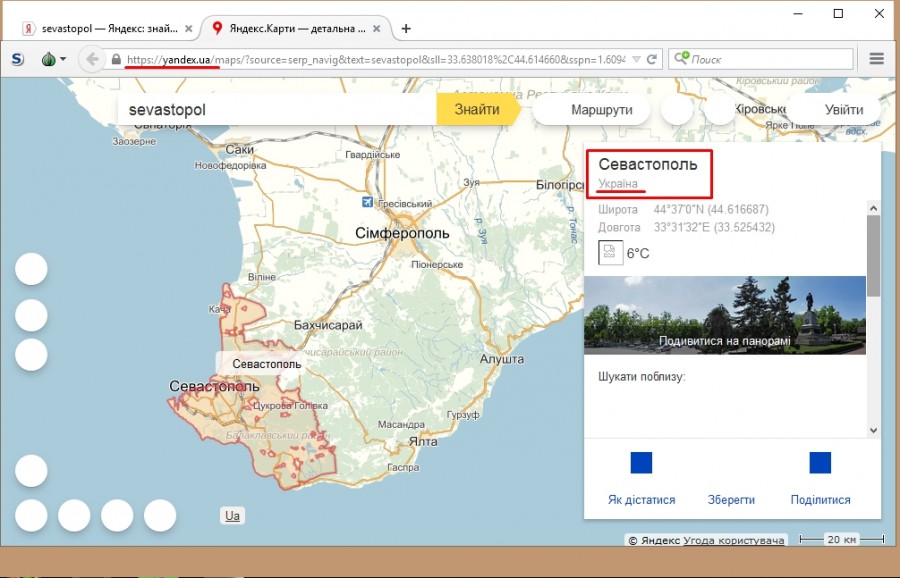Switch to the 'sevastopol — Яндекс' tab
Viewport: 900px width, 578px height.
107,28
